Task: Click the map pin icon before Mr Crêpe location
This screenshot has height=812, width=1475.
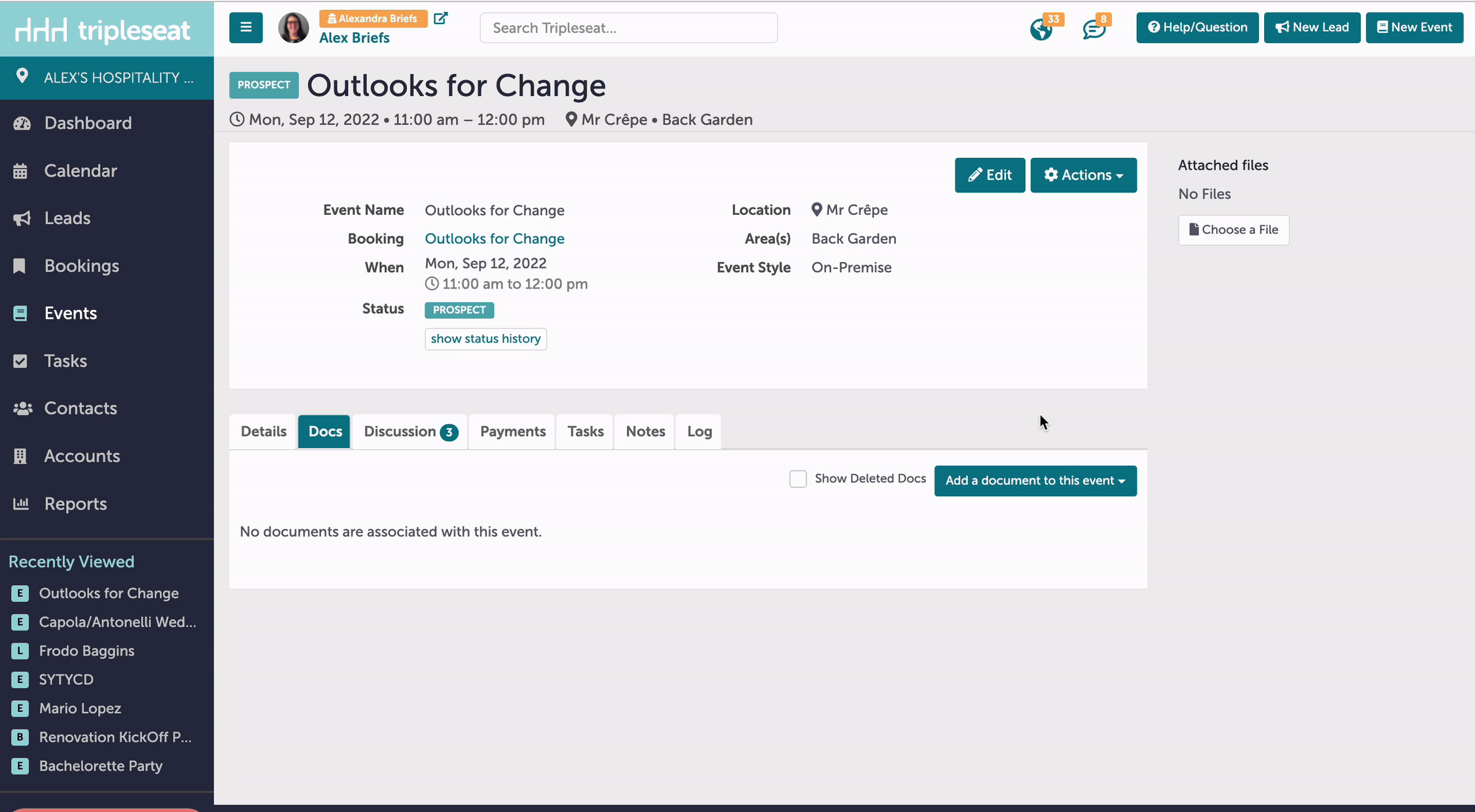Action: [x=816, y=210]
